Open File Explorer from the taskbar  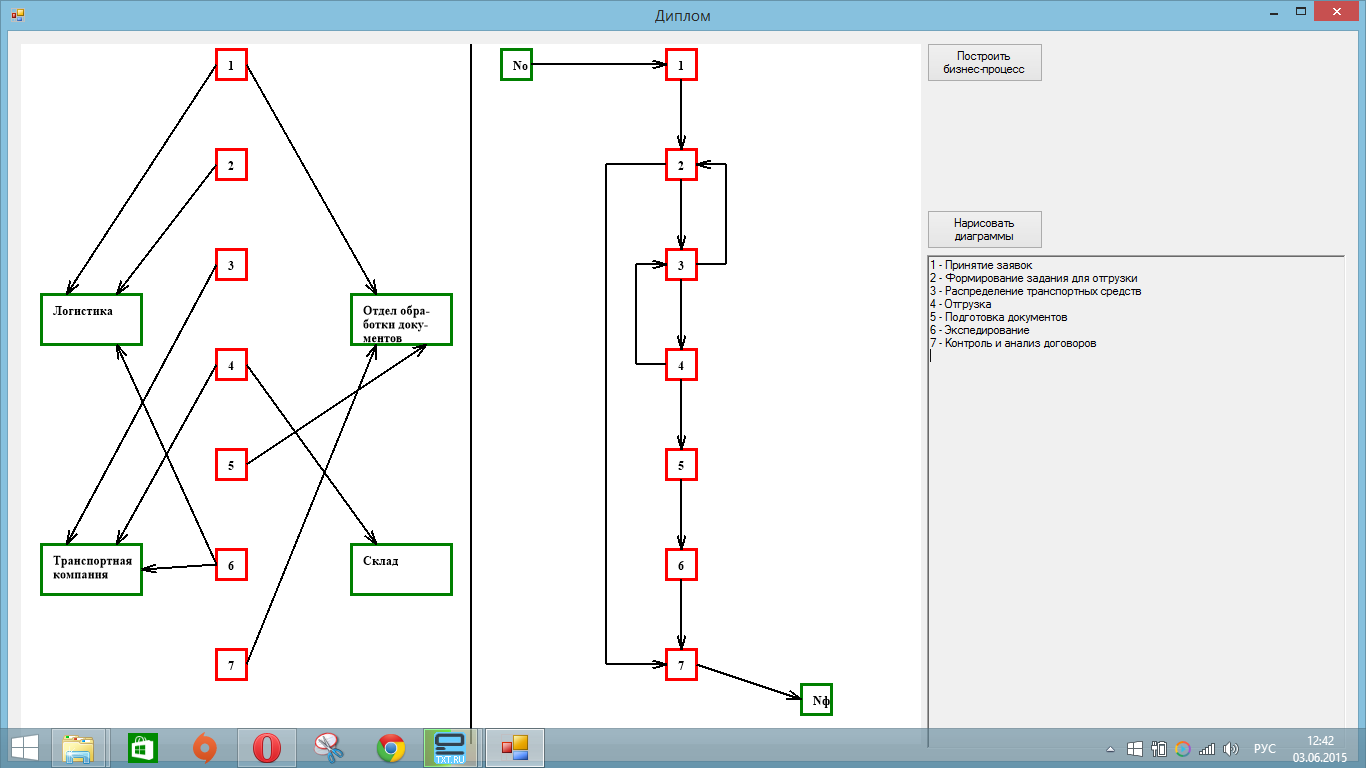pyautogui.click(x=79, y=748)
